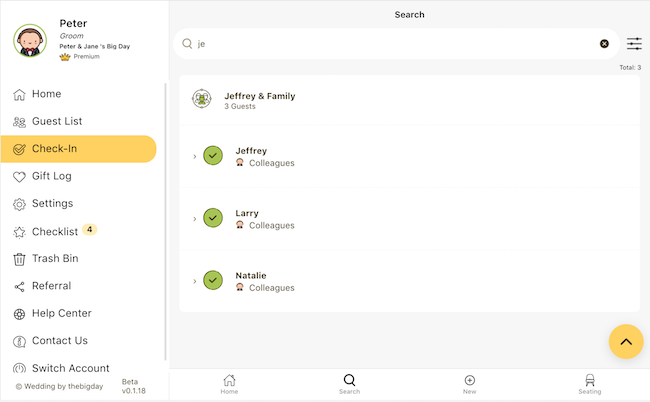Toggle Larry's check-in status circle
The width and height of the screenshot is (650, 402).
pyautogui.click(x=212, y=218)
